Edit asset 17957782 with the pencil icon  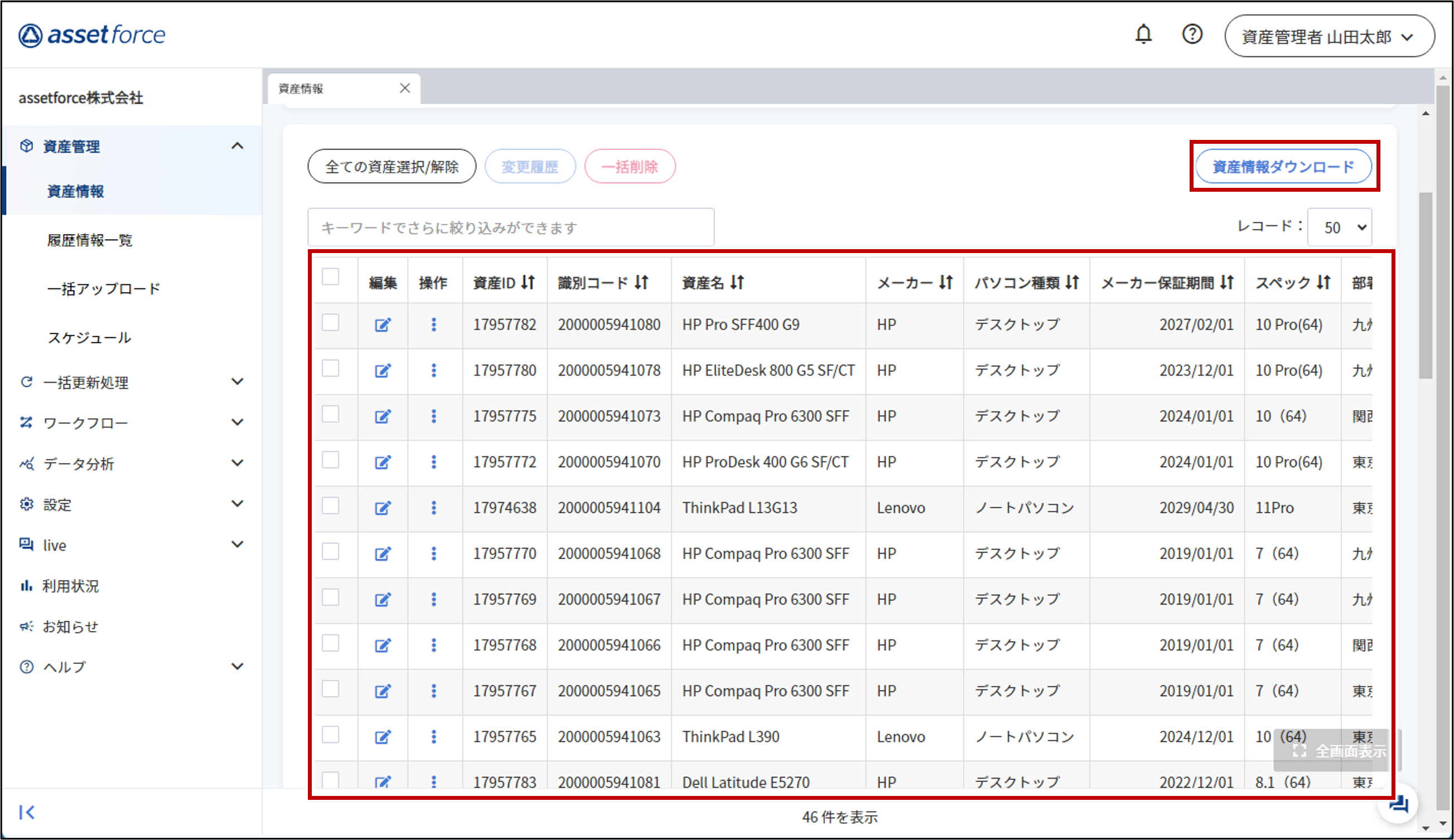click(383, 324)
